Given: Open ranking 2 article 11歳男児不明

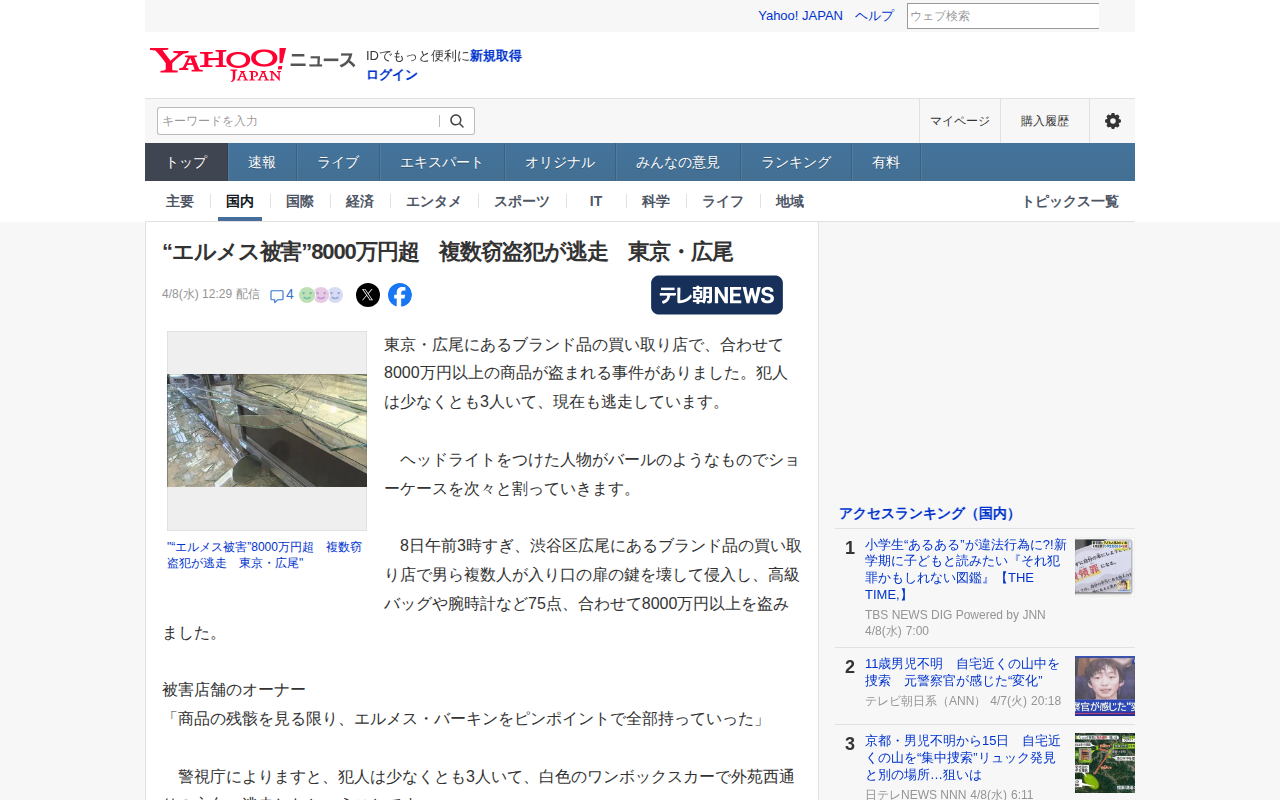Looking at the screenshot, I should click(x=962, y=672).
